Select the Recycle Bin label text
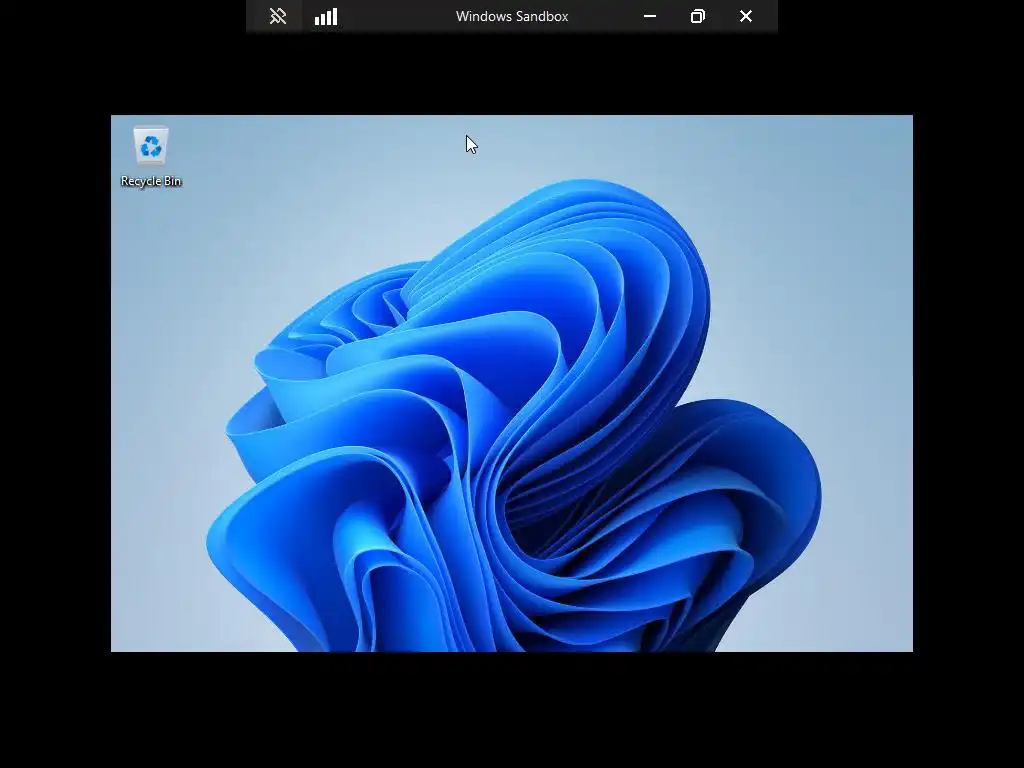 tap(151, 181)
